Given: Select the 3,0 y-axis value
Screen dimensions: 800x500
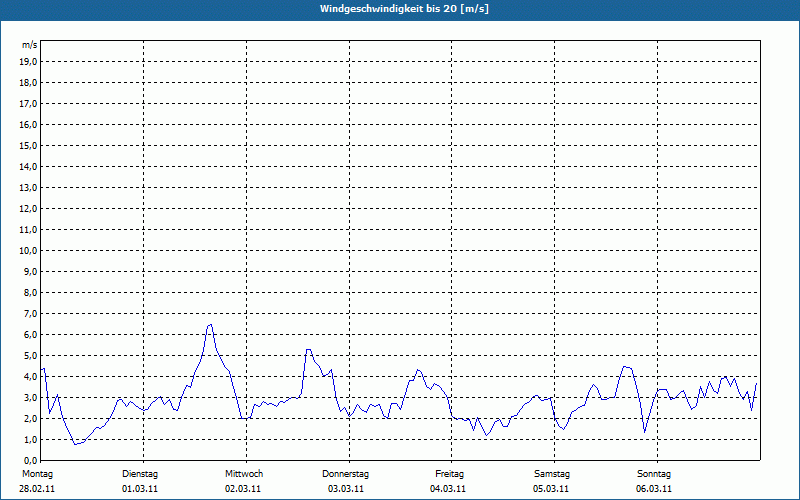Looking at the screenshot, I should click(31, 397).
